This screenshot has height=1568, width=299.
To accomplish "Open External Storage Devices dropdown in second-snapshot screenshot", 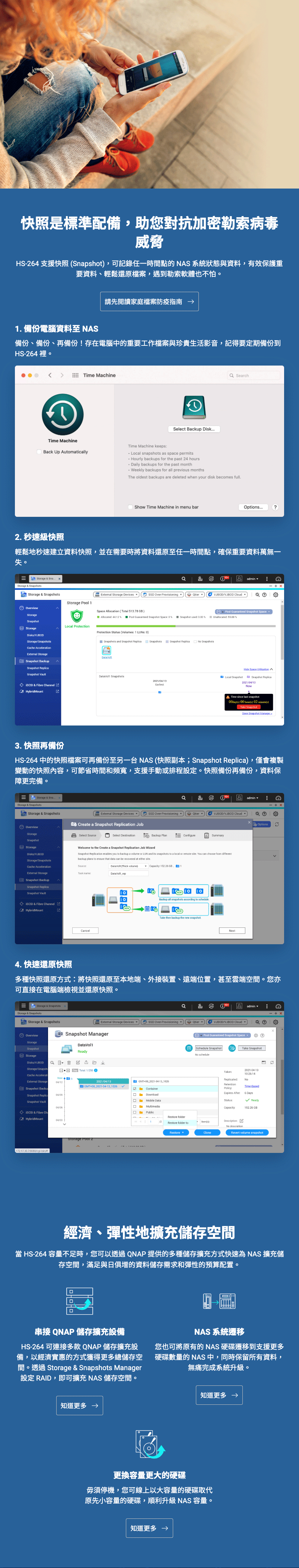I will pos(117,595).
